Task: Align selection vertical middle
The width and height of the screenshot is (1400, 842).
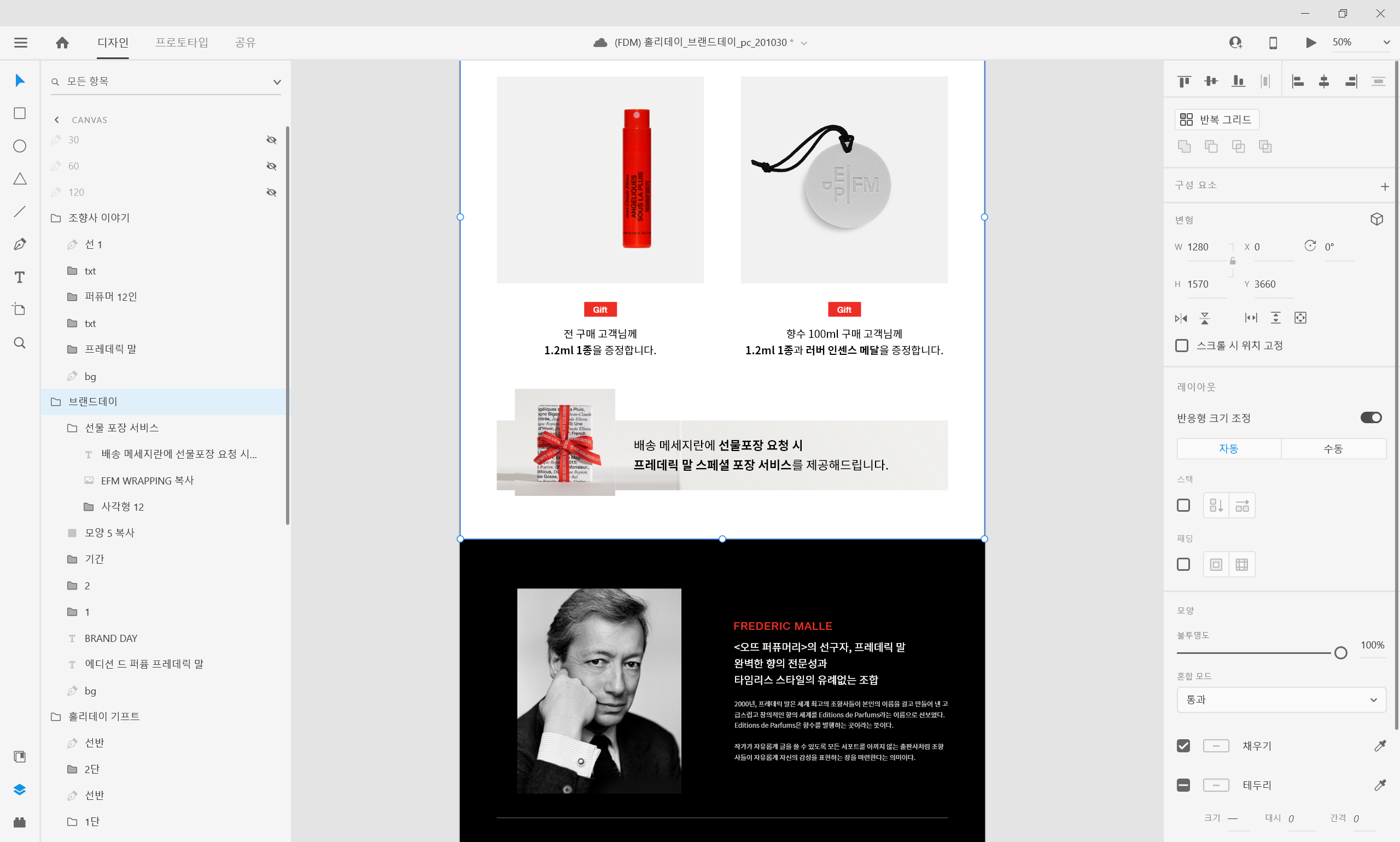Action: tap(1211, 81)
